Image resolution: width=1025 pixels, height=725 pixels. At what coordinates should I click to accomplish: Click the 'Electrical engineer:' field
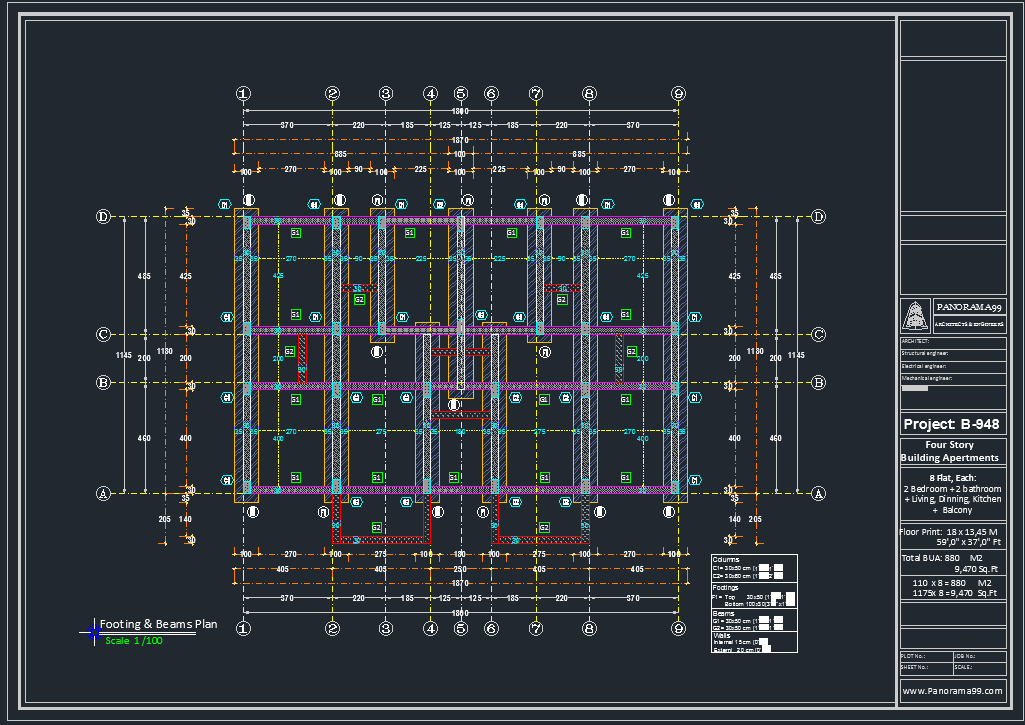click(x=953, y=366)
